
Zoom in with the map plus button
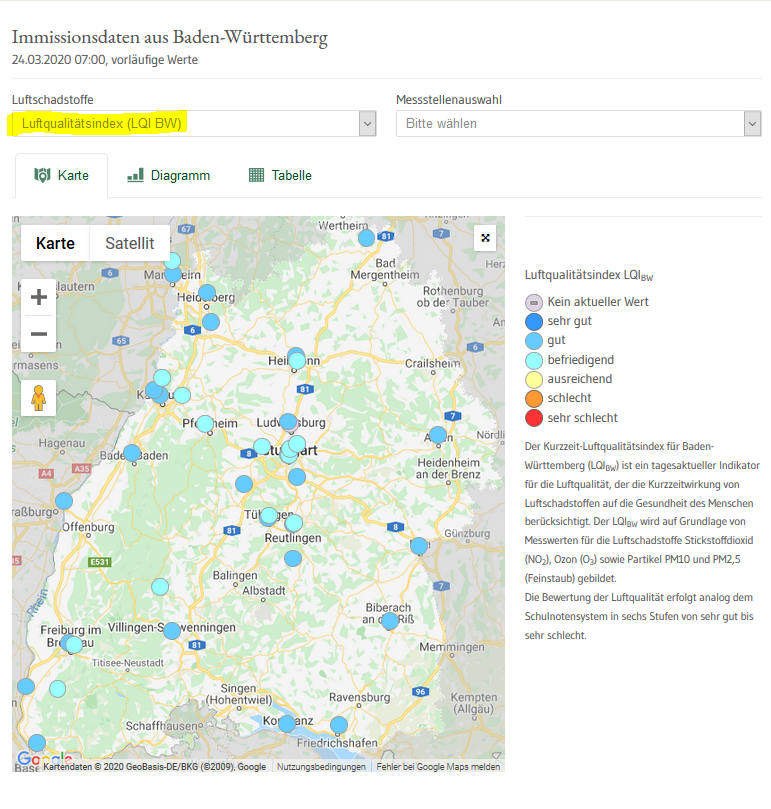pos(39,297)
